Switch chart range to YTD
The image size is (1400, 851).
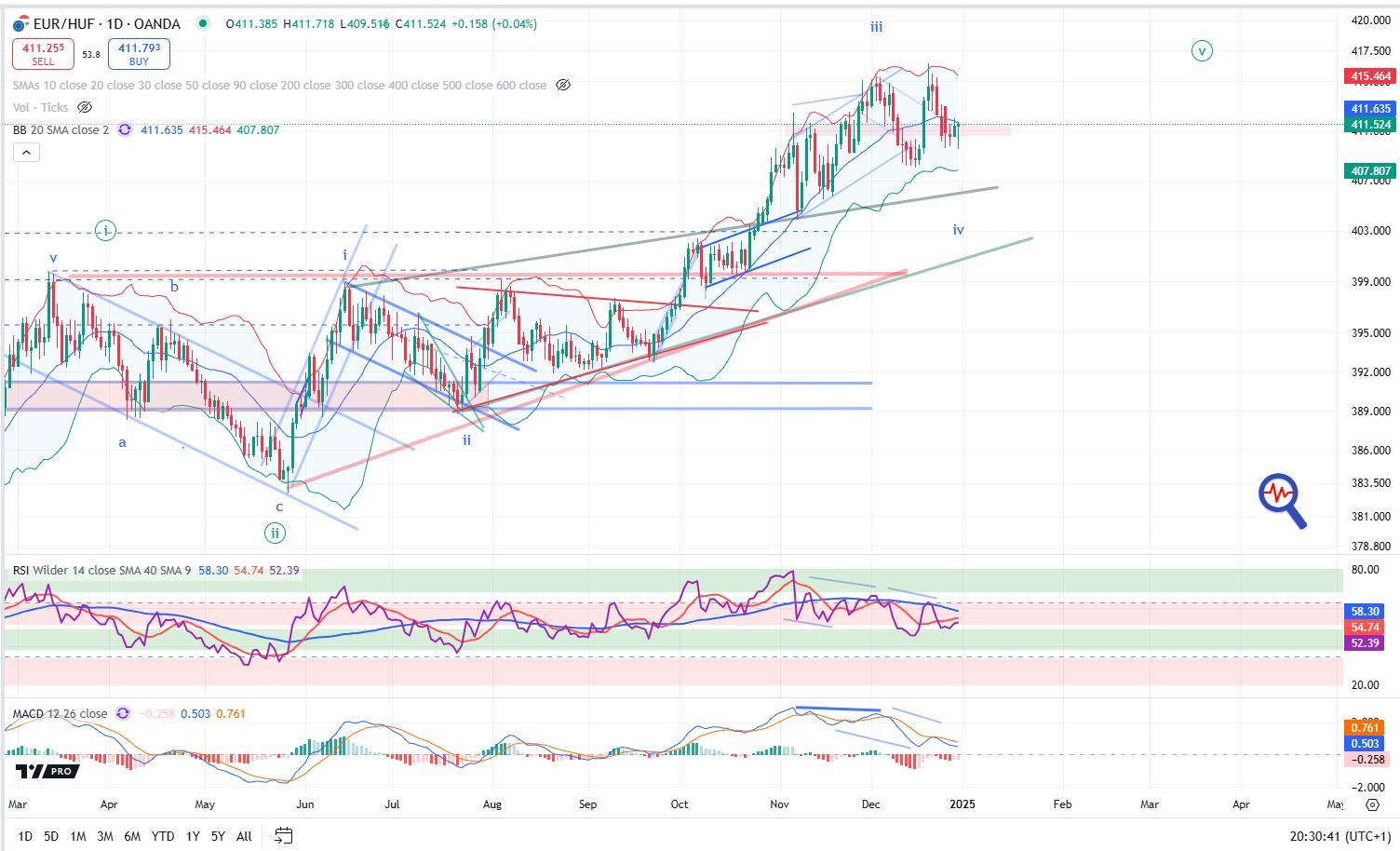tap(163, 836)
